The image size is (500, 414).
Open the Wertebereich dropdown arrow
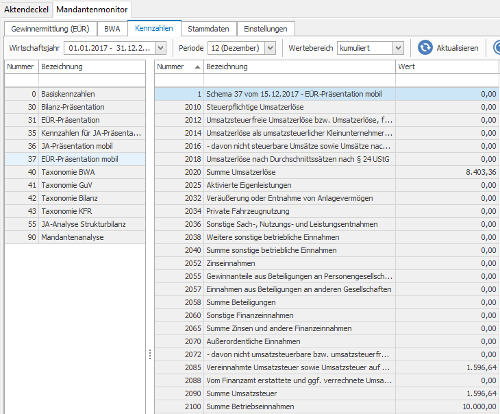click(398, 48)
